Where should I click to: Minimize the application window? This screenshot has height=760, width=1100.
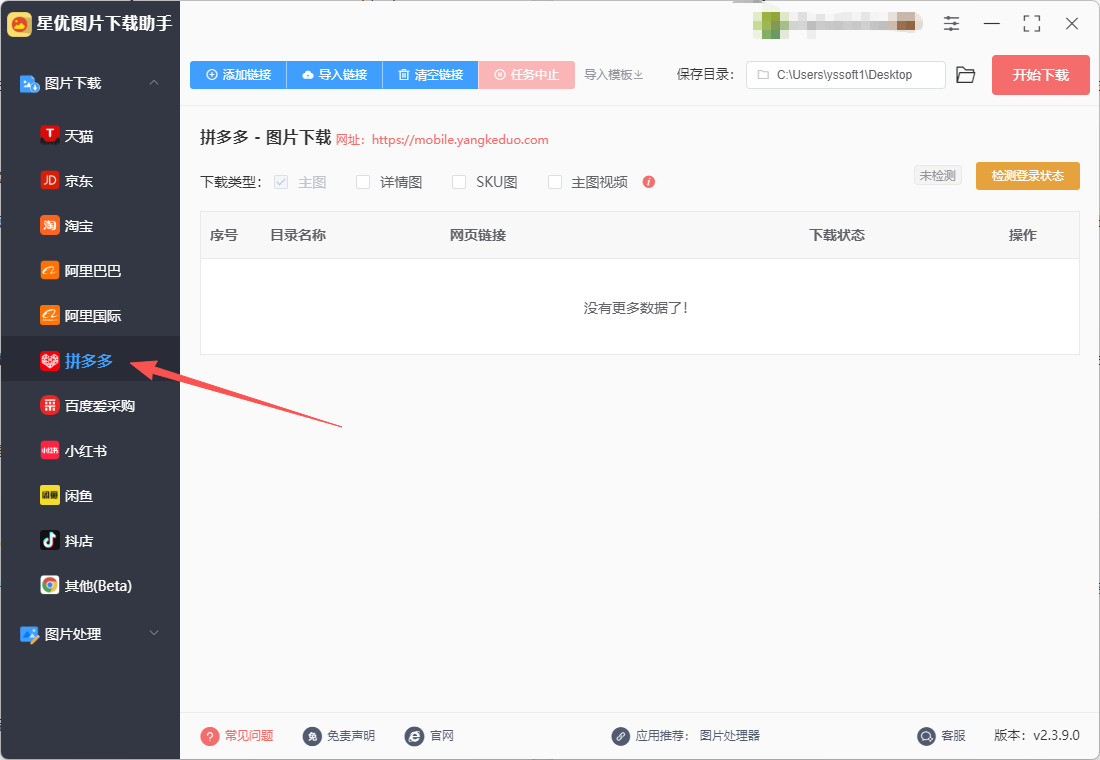point(991,23)
